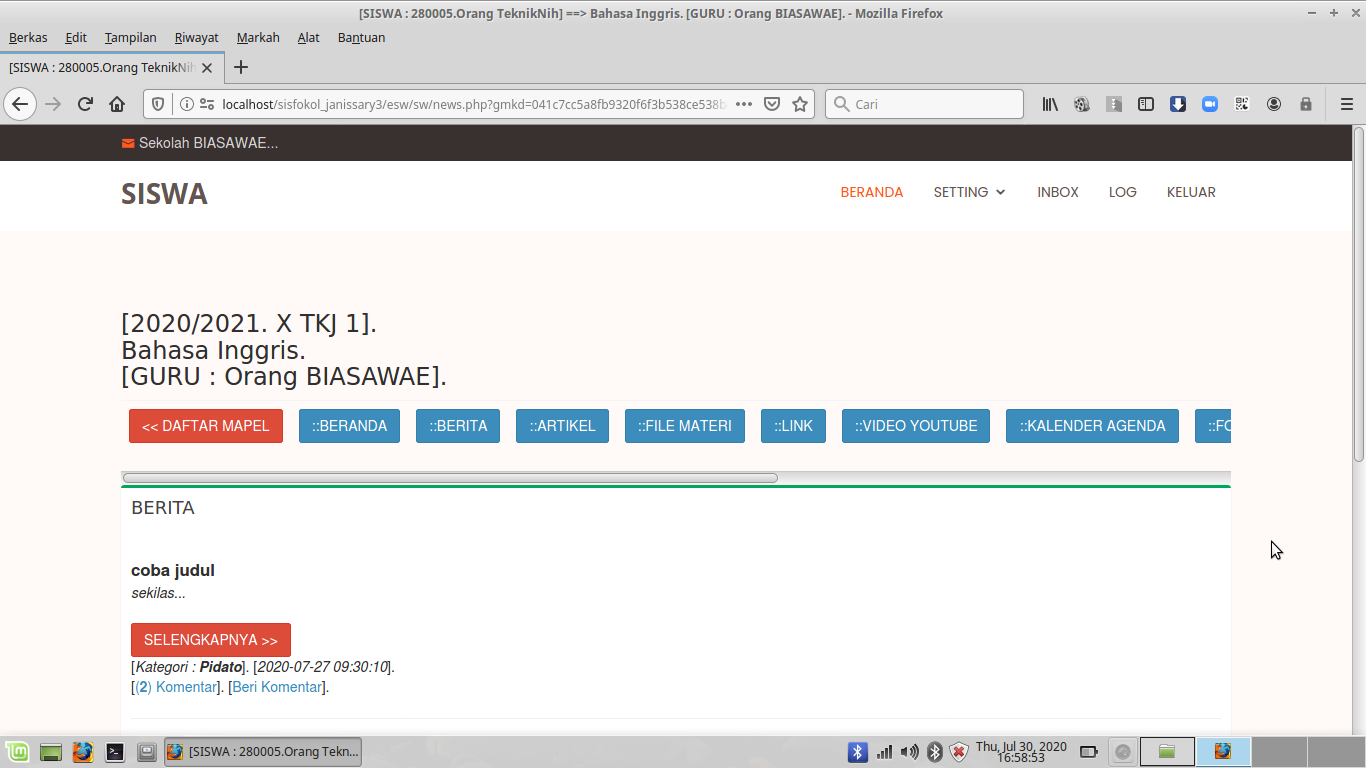Image resolution: width=1366 pixels, height=768 pixels.
Task: Open the tracking protection shield
Action: (158, 104)
